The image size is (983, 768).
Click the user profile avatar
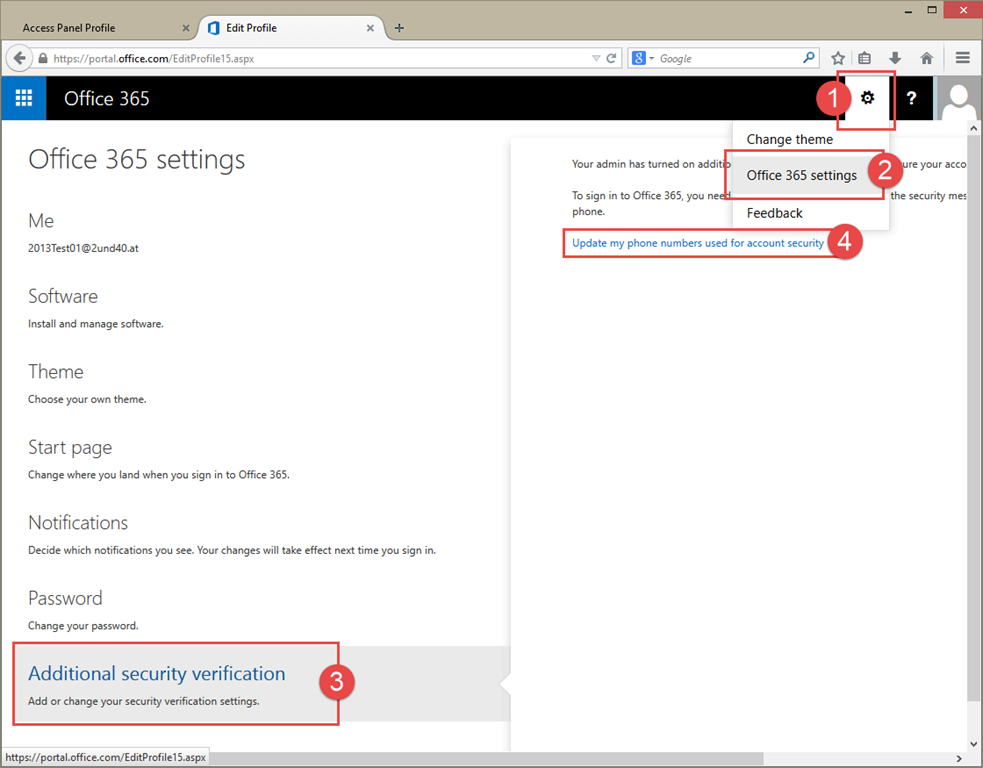click(x=958, y=98)
